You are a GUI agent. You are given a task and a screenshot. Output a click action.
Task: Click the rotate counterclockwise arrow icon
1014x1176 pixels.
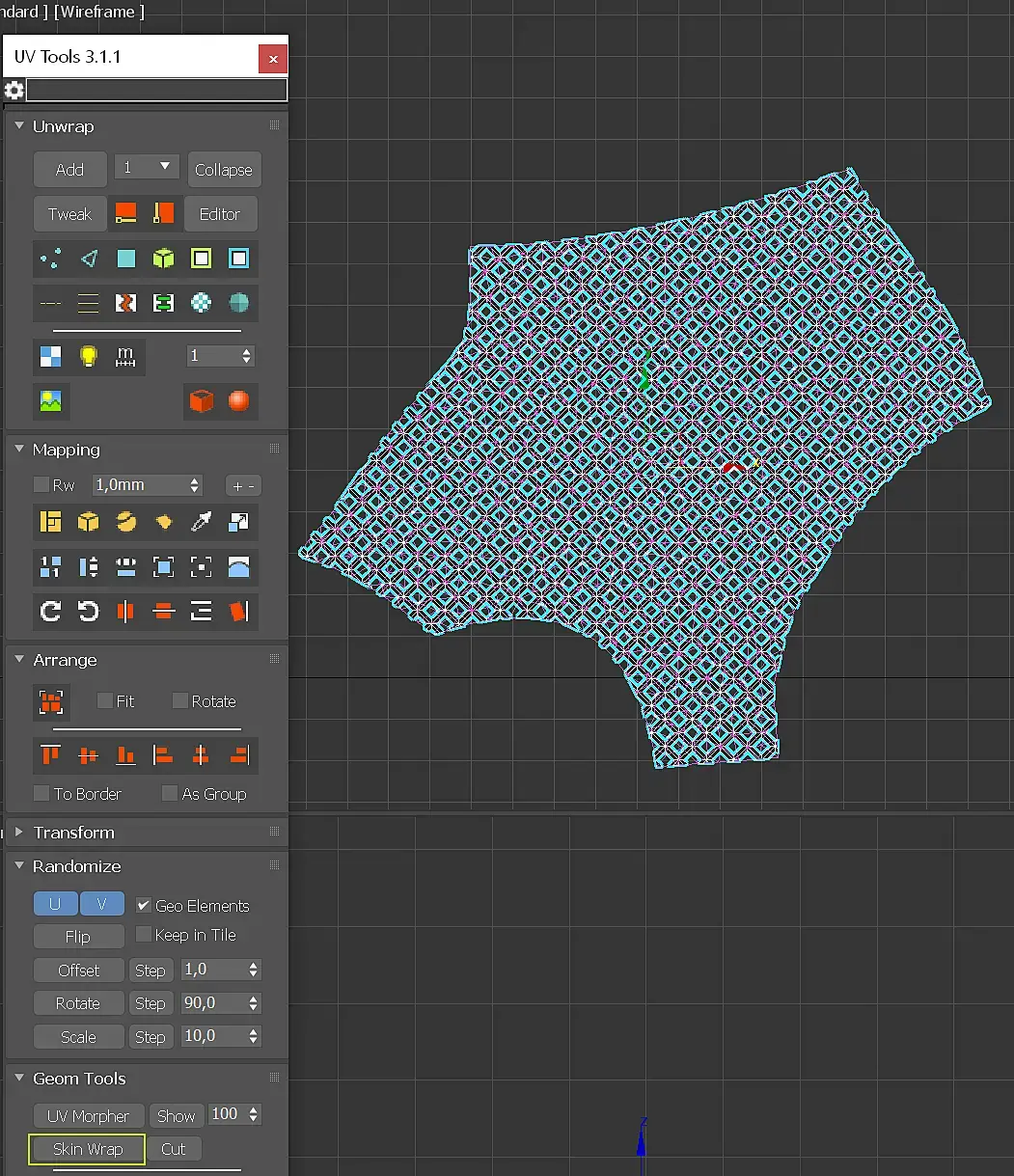89,611
